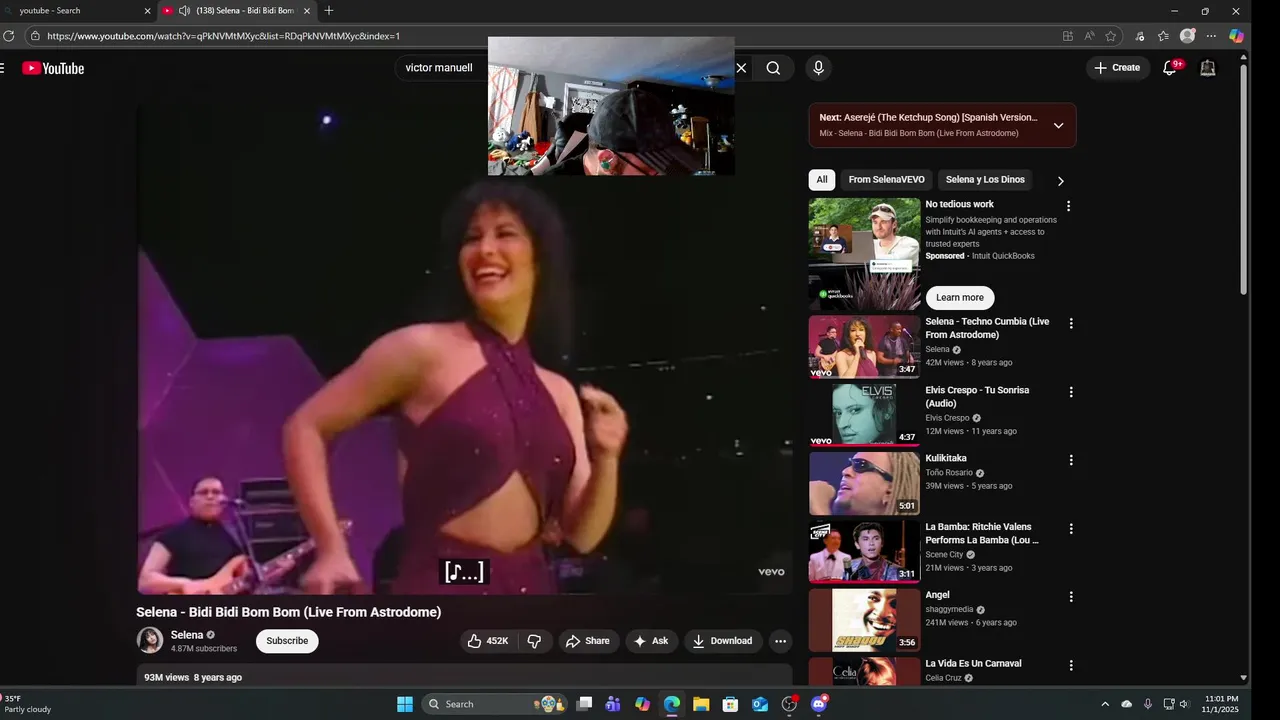Expand the Mix playlist panel
Screen dimensions: 1280x720
point(1058,126)
